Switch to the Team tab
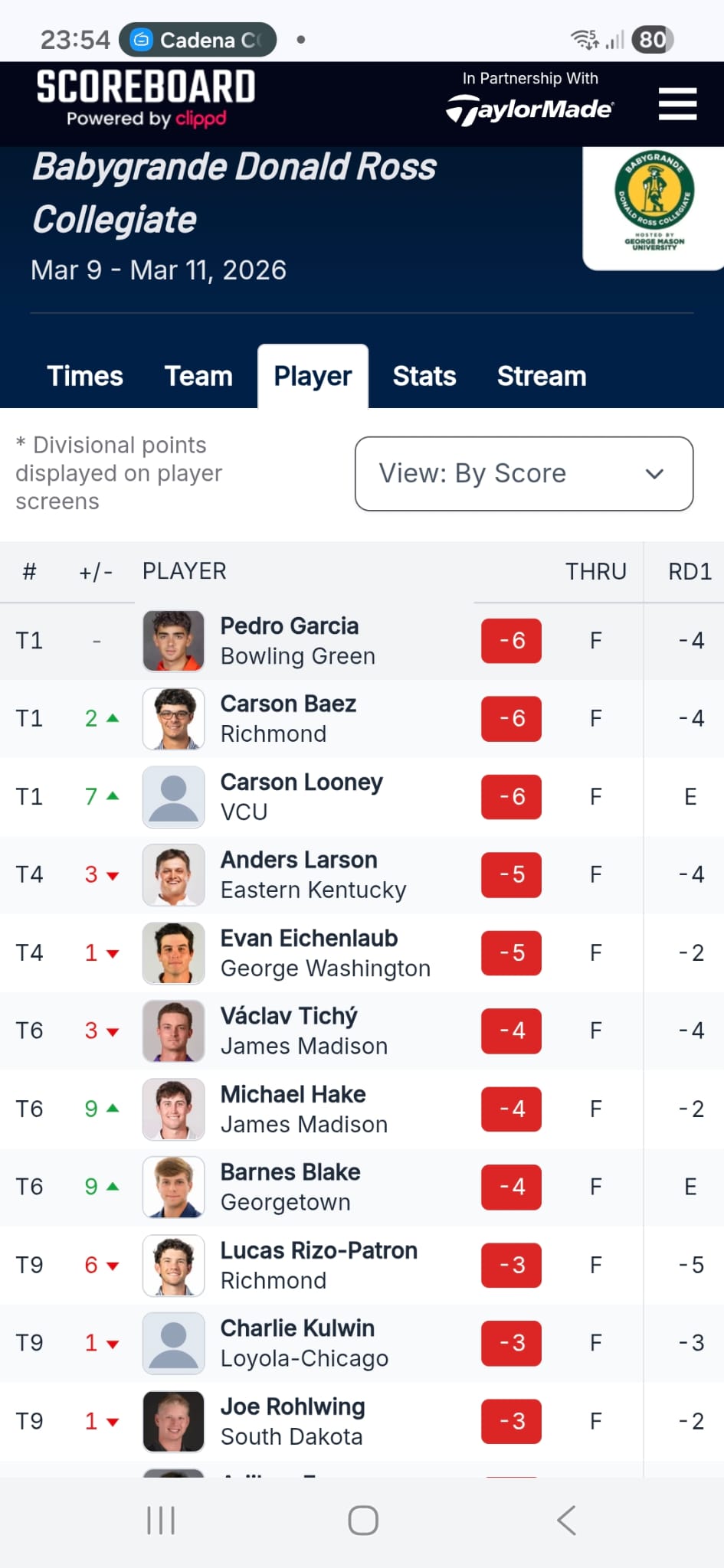724x1568 pixels. point(198,377)
